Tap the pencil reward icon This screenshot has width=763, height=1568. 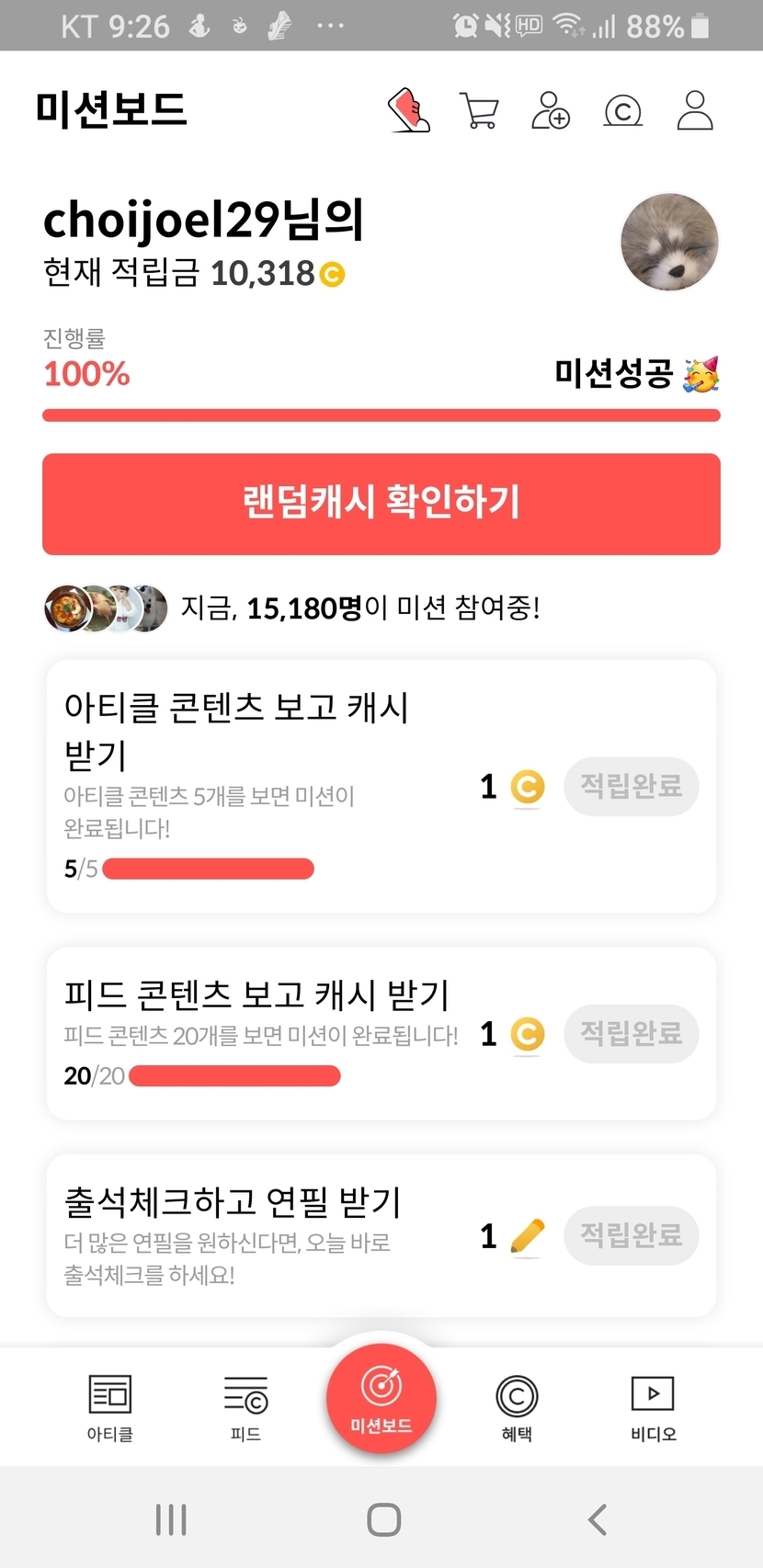pos(527,1235)
